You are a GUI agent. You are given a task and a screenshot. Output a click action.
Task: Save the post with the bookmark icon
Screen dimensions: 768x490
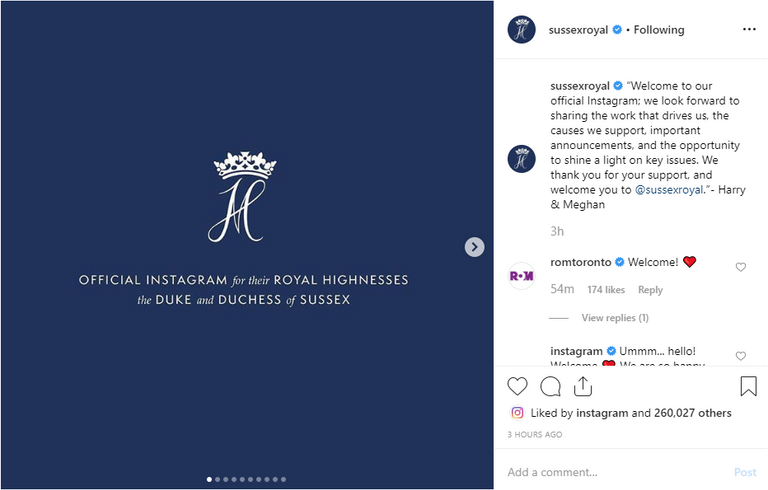(748, 386)
